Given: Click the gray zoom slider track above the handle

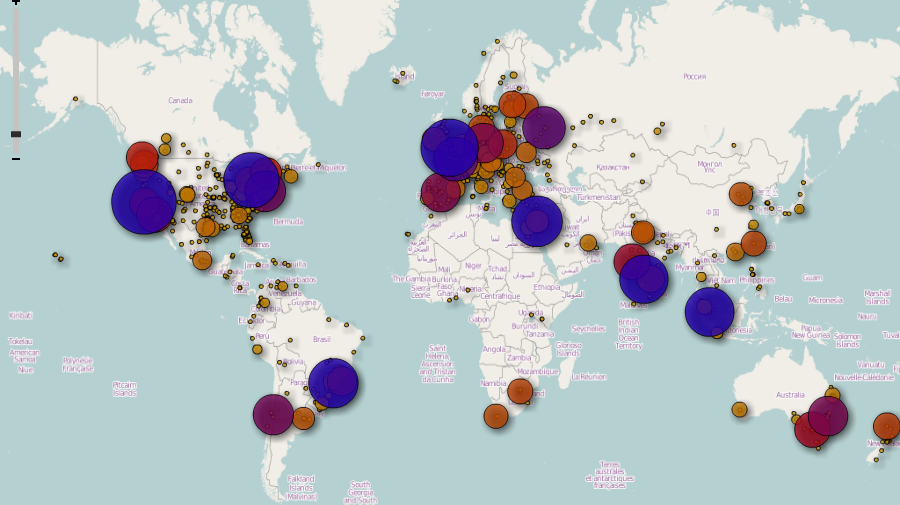Looking at the screenshot, I should [x=16, y=69].
